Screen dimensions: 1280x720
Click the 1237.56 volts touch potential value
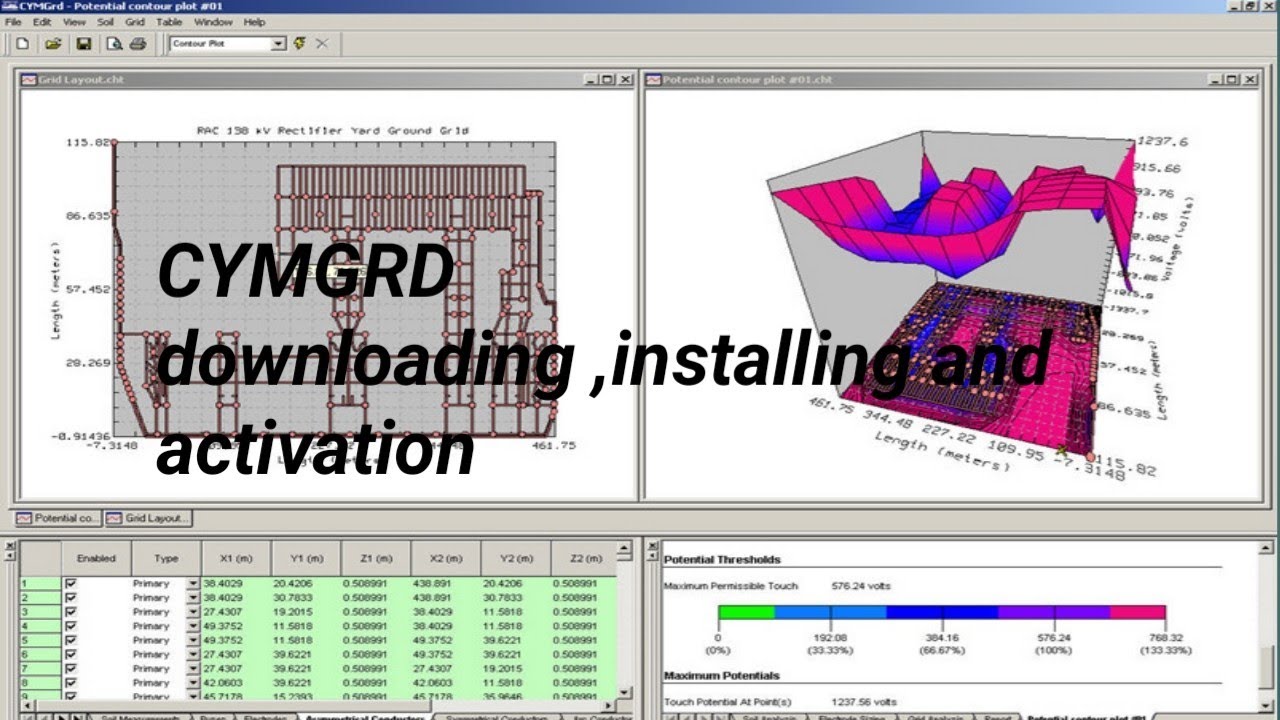[864, 702]
